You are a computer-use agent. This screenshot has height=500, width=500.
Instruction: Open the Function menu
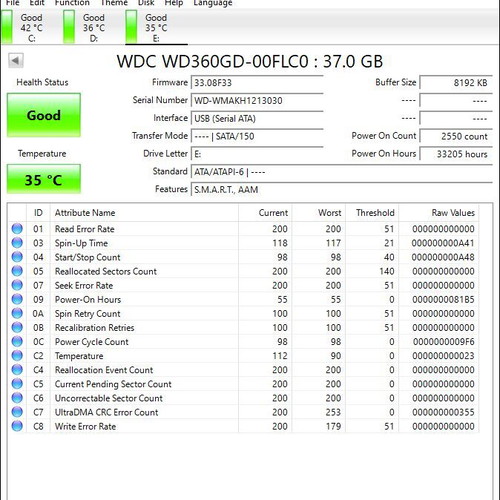pyautogui.click(x=72, y=3)
